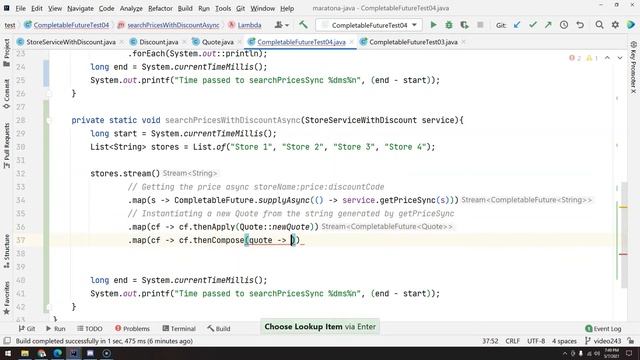
Task: Open the Event Log panel
Action: click(603, 329)
